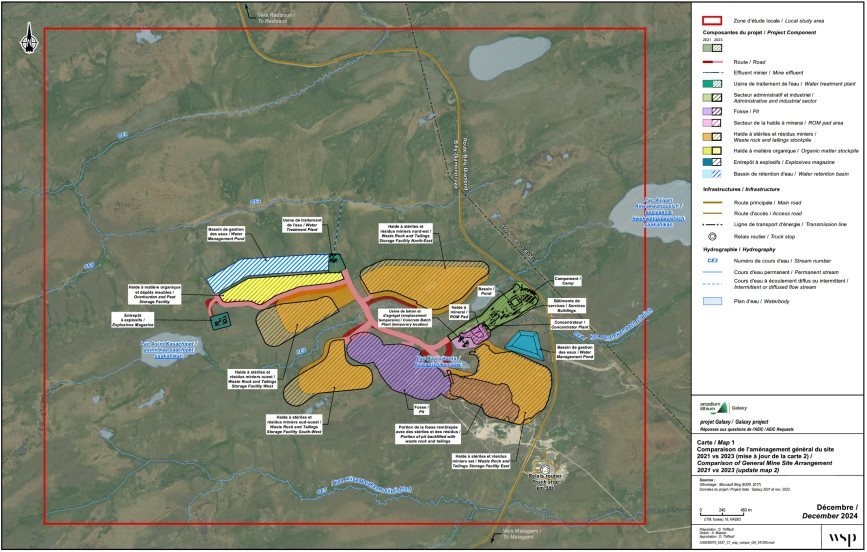Click the 'Bassin / Pond' map label
The image size is (867, 552).
(x=485, y=291)
